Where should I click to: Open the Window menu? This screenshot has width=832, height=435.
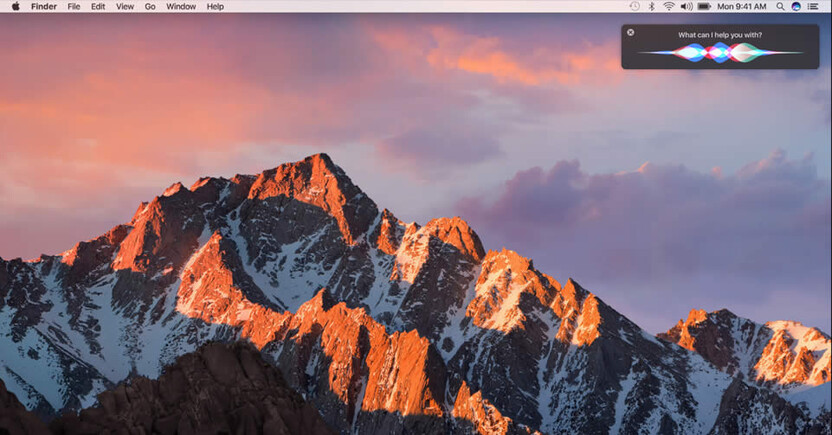coord(181,6)
